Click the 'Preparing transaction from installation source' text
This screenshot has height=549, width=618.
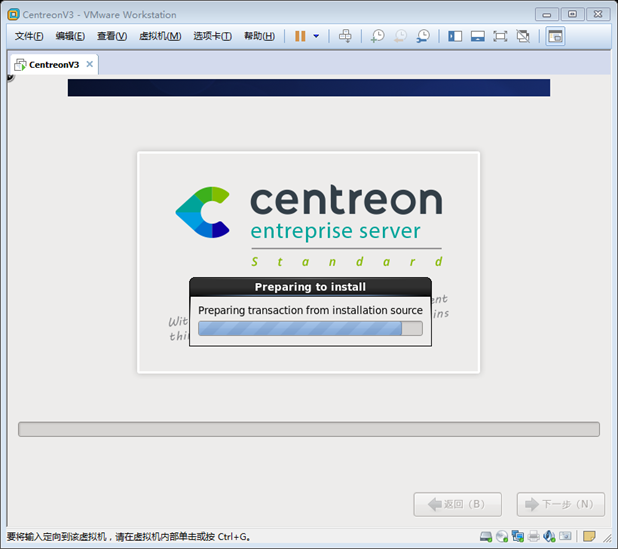[310, 311]
